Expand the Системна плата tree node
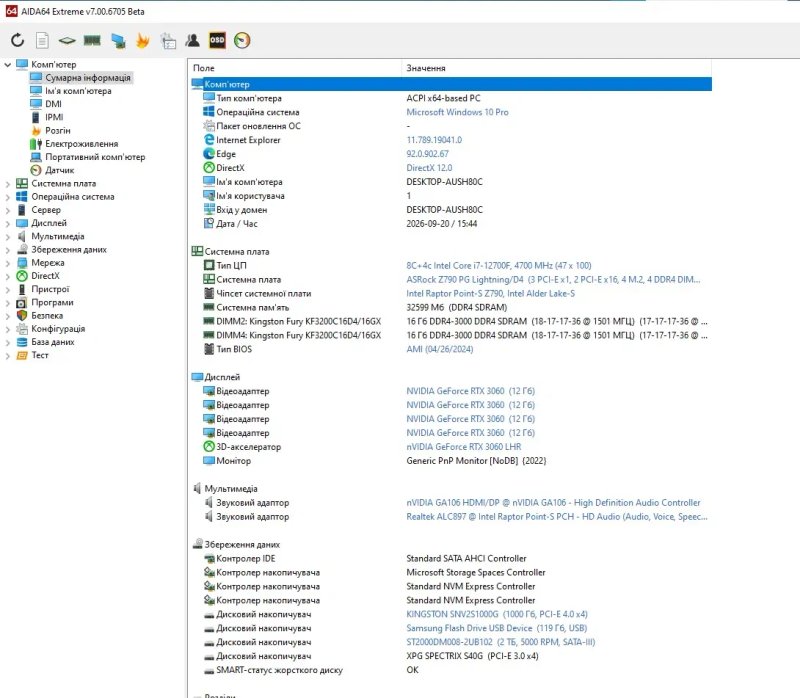 pyautogui.click(x=8, y=184)
